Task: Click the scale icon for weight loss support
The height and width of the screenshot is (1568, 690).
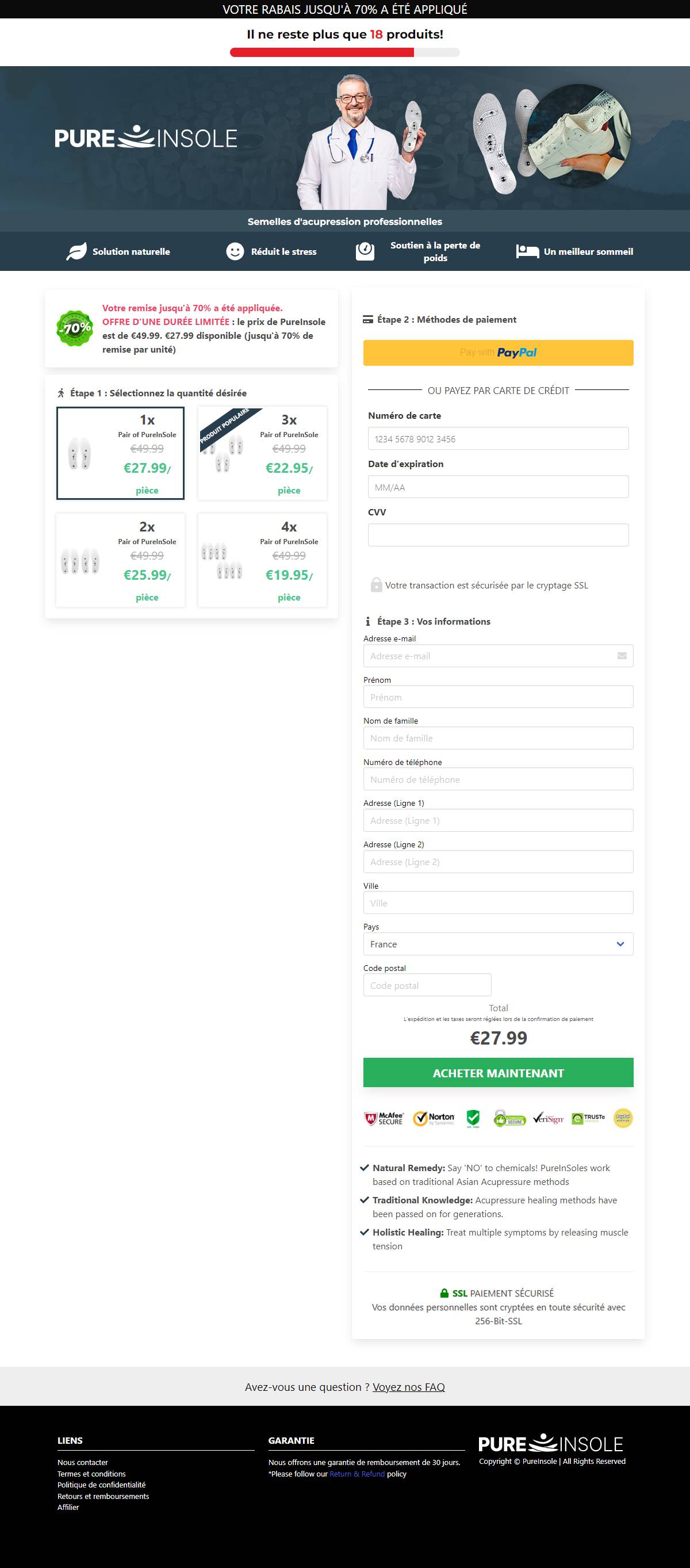Action: point(365,251)
